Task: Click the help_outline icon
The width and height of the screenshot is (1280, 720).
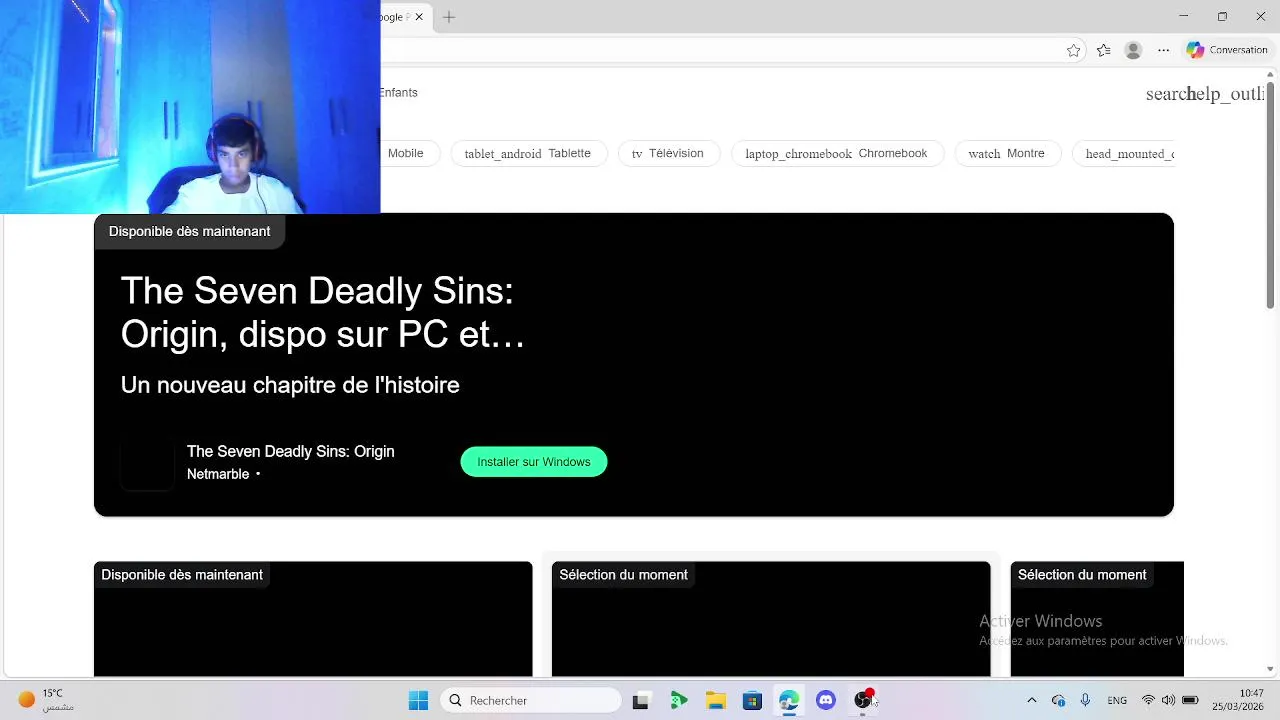Action: [1227, 94]
